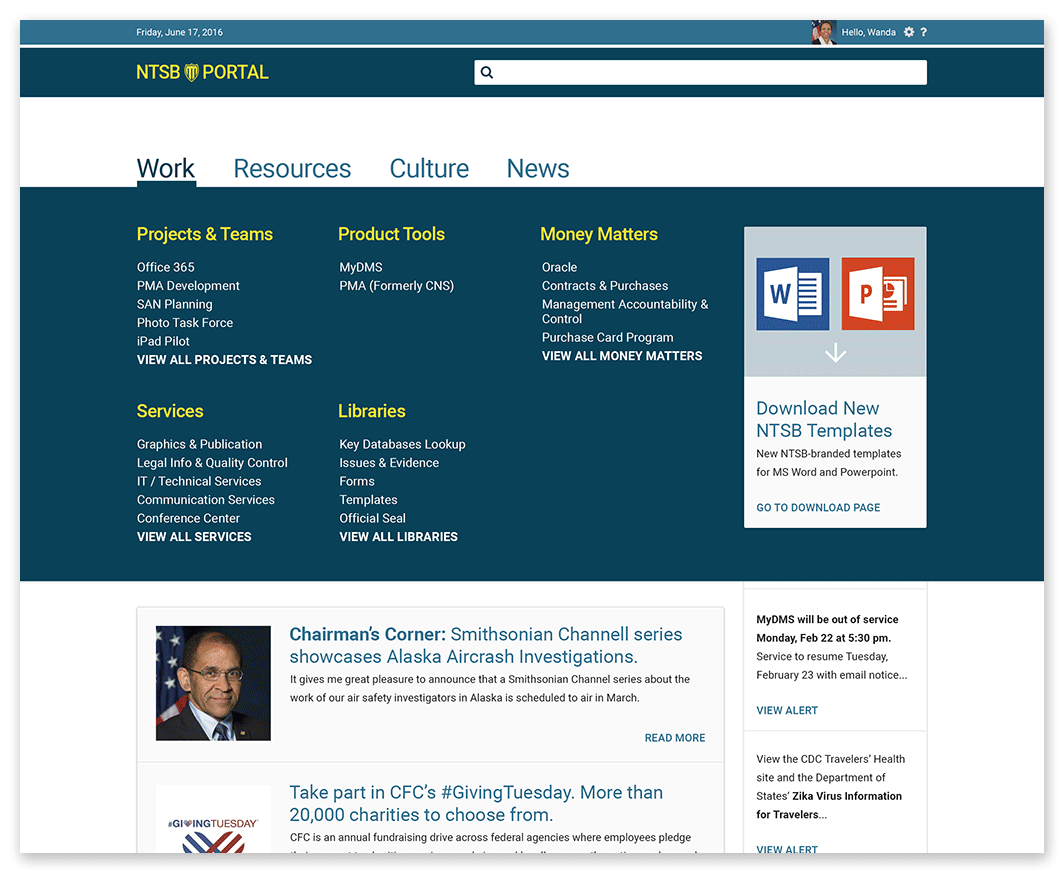Open the CFC #GivingTuesday article title
Image resolution: width=1064 pixels, height=873 pixels.
[x=476, y=803]
